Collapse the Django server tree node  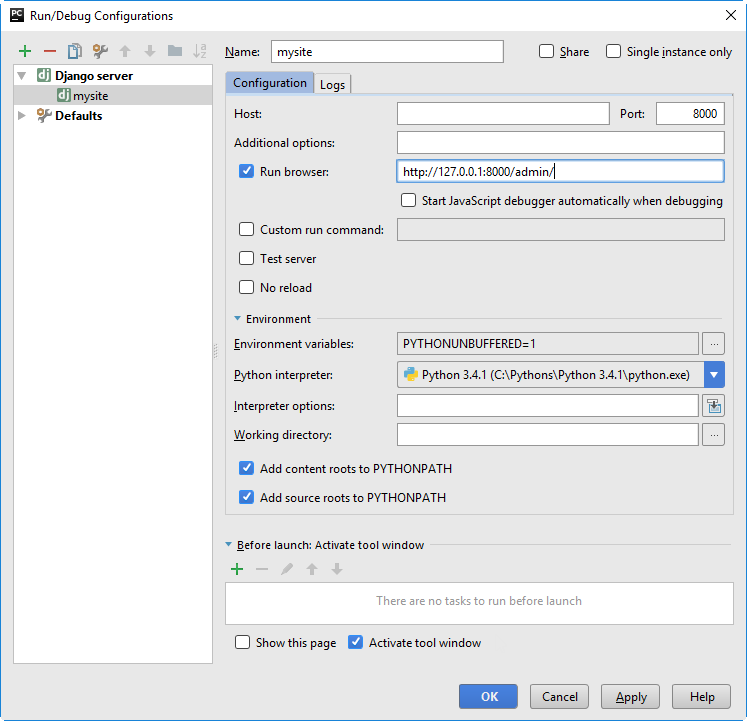coord(22,76)
